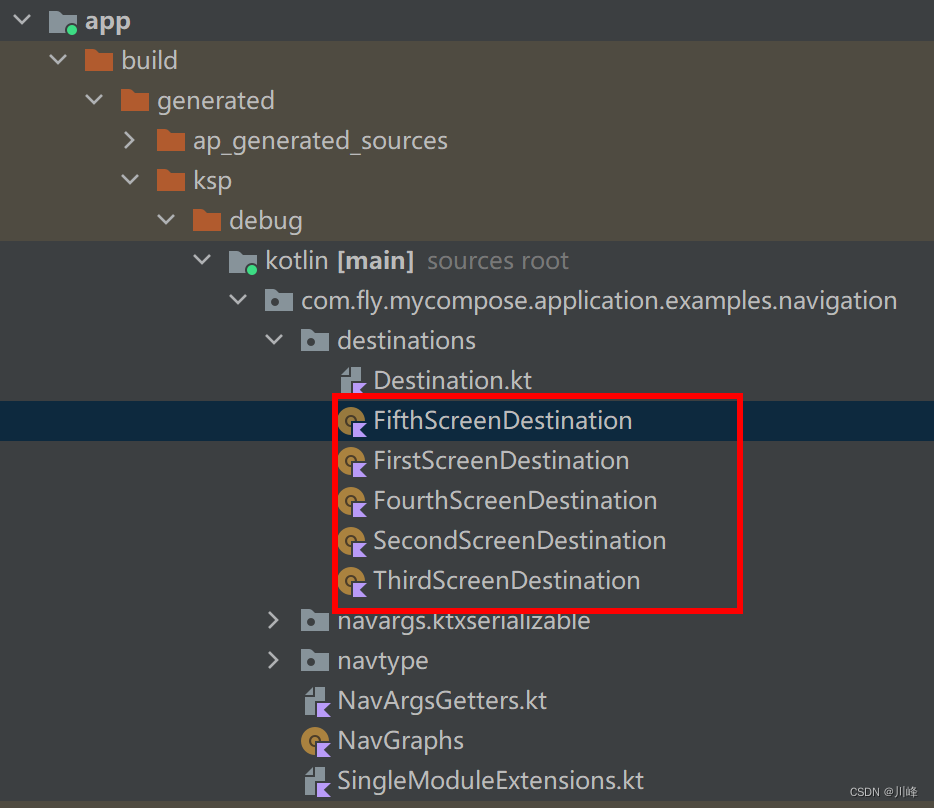Collapse the ksp folder chevron
The height and width of the screenshot is (808, 934).
tap(130, 179)
